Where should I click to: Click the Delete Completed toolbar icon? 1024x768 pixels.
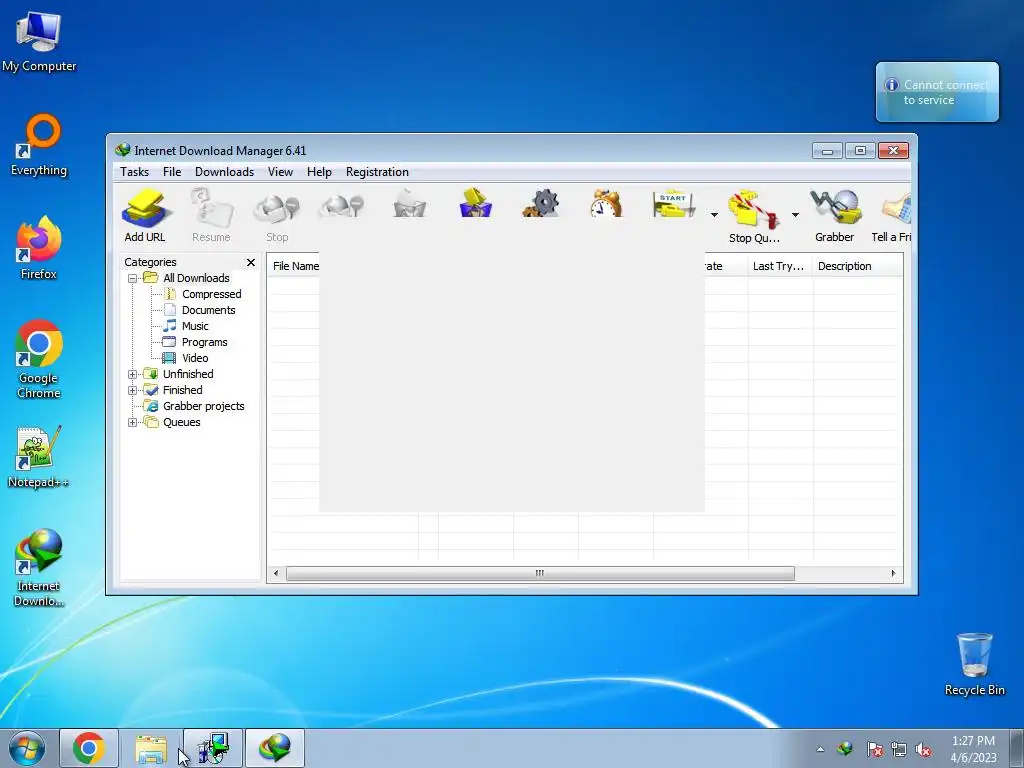coord(475,204)
